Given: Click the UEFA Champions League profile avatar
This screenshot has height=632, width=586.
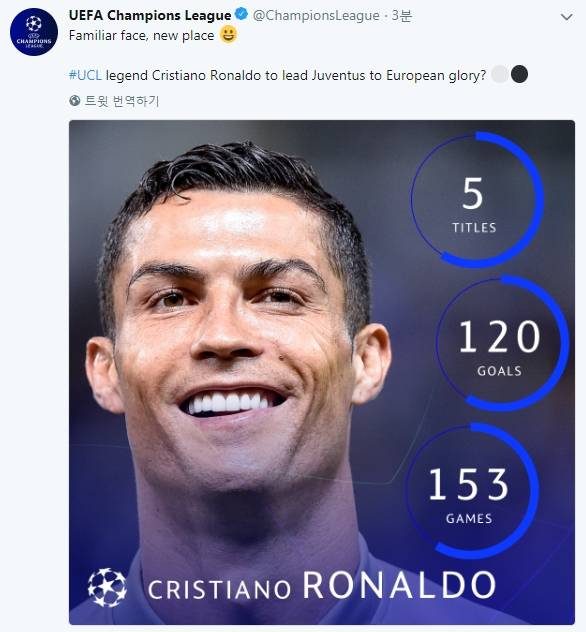Looking at the screenshot, I should (34, 31).
